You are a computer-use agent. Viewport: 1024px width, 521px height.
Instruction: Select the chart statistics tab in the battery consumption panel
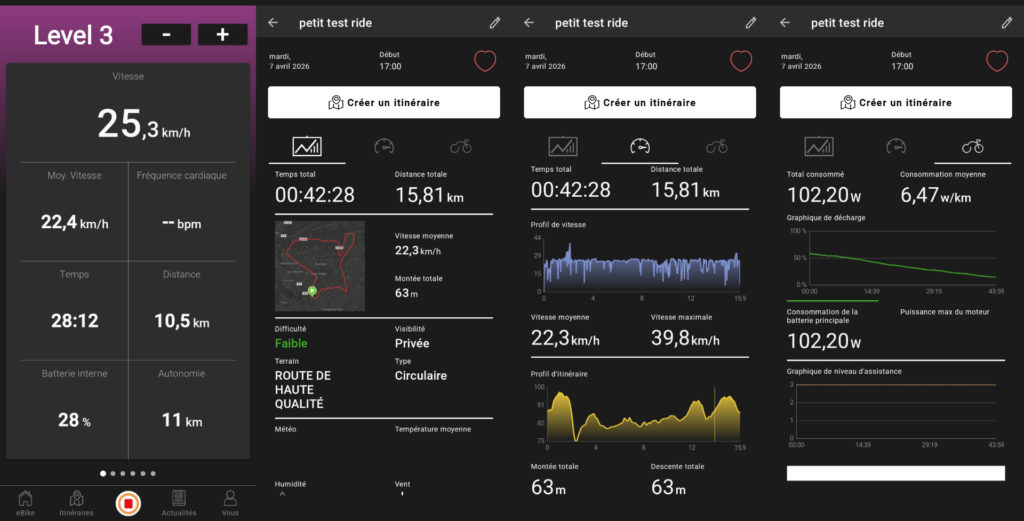(x=818, y=146)
